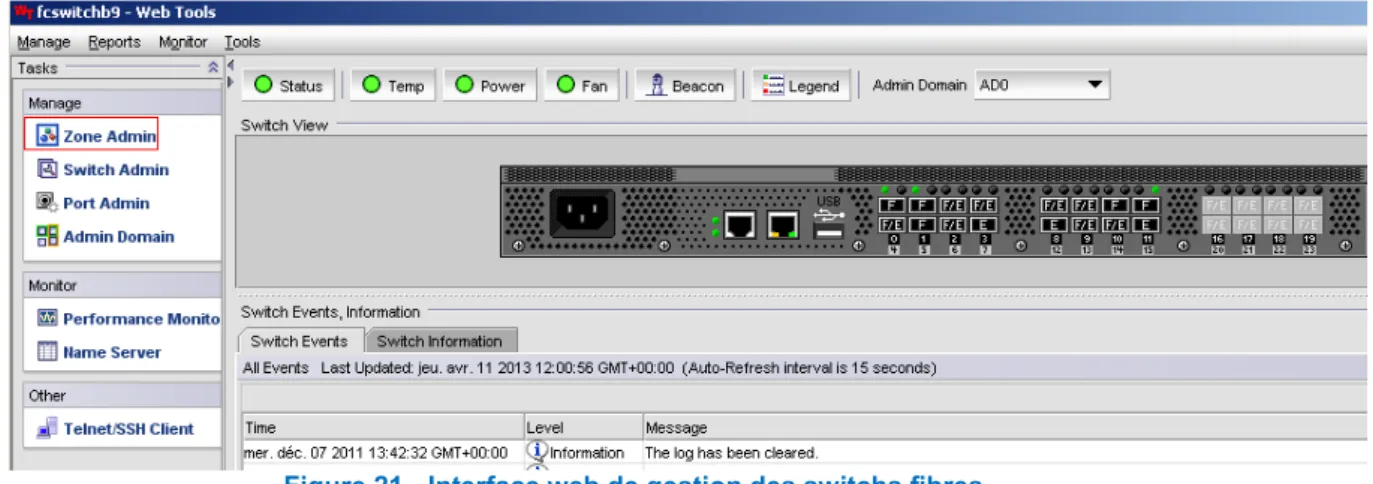Select greyed-out port 18 in Switch View
Screen dimensions: 1373x484
pos(1277,206)
